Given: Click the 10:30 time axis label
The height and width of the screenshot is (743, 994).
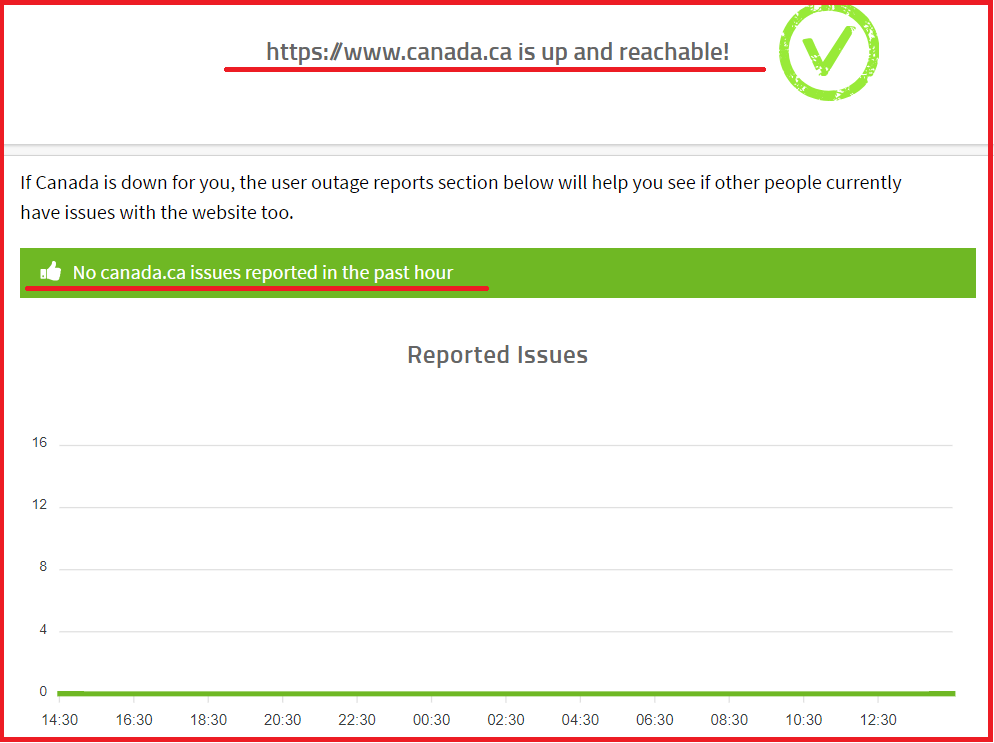Looking at the screenshot, I should [803, 720].
